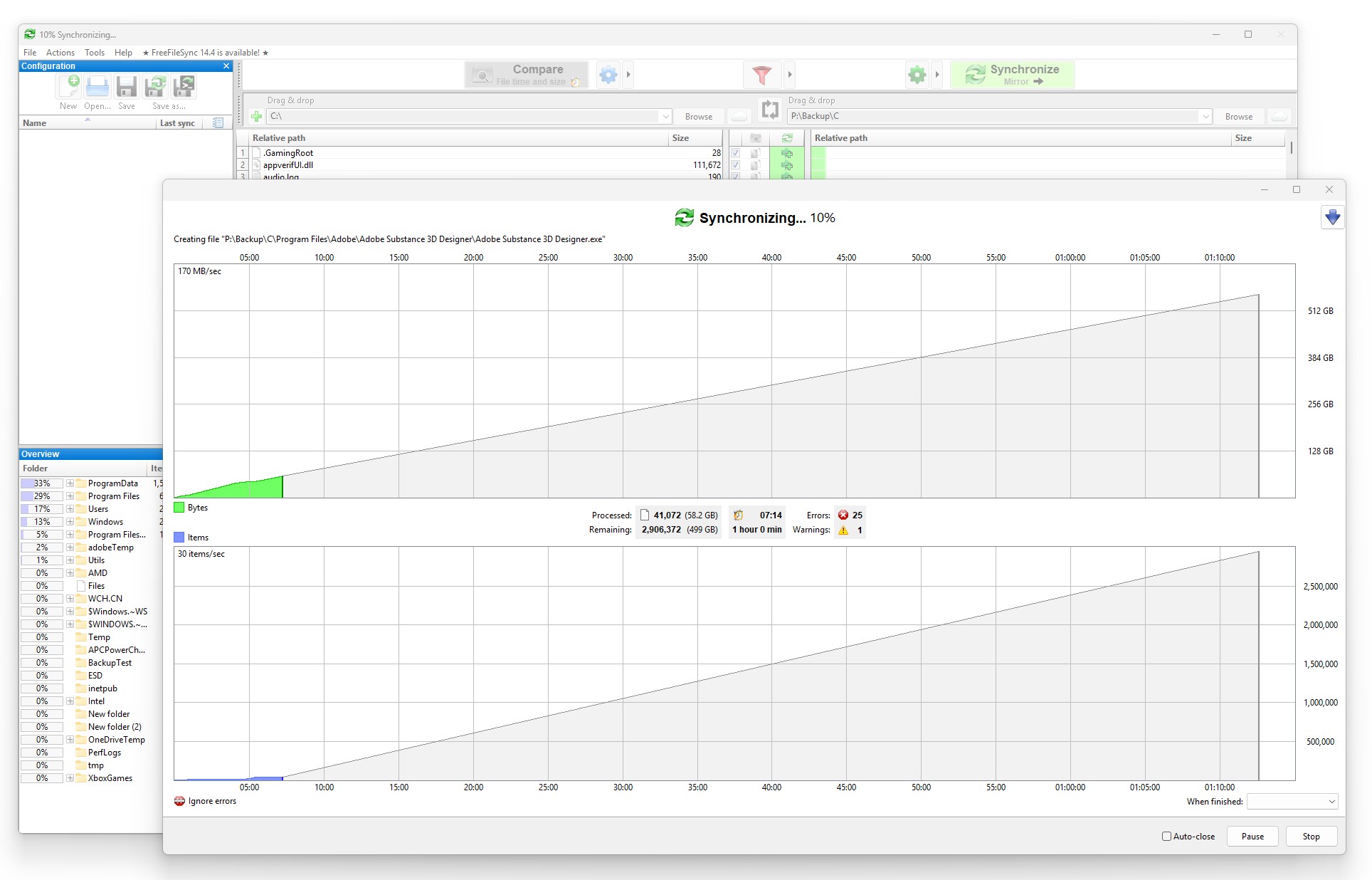Open the When finished dropdown
Viewport: 1372px width, 880px height.
coord(1292,802)
